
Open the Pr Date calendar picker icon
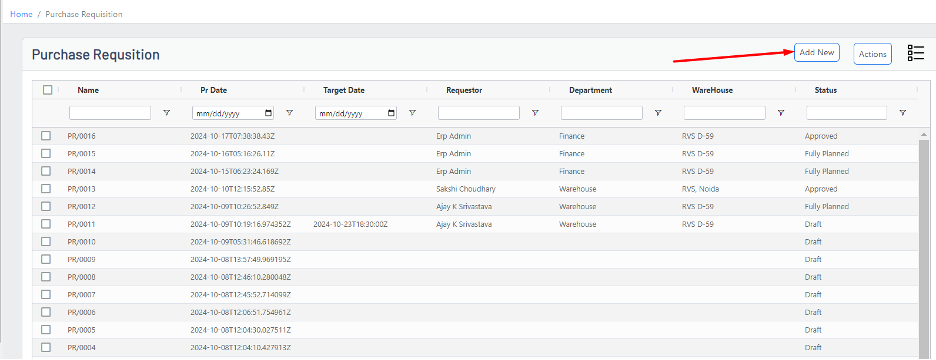(268, 113)
